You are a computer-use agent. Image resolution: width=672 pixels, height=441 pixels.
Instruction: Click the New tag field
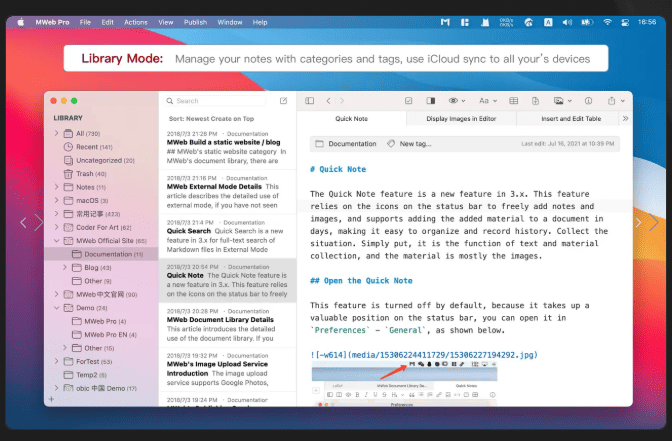click(409, 144)
